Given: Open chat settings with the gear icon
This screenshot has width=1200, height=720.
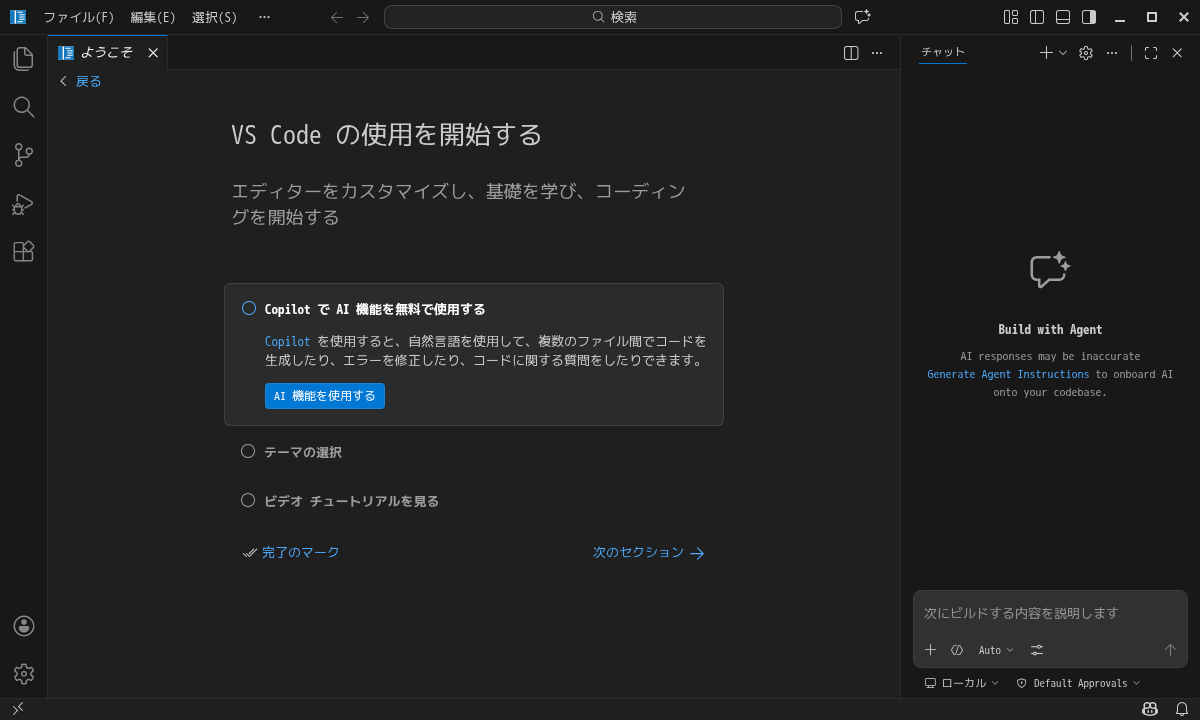Looking at the screenshot, I should 1086,53.
